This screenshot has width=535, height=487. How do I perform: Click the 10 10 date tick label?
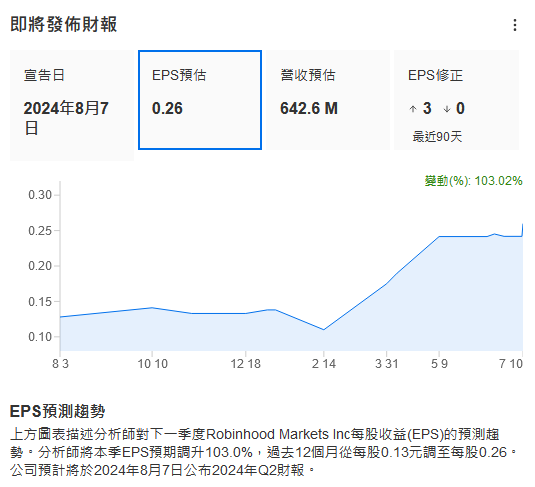(x=153, y=363)
